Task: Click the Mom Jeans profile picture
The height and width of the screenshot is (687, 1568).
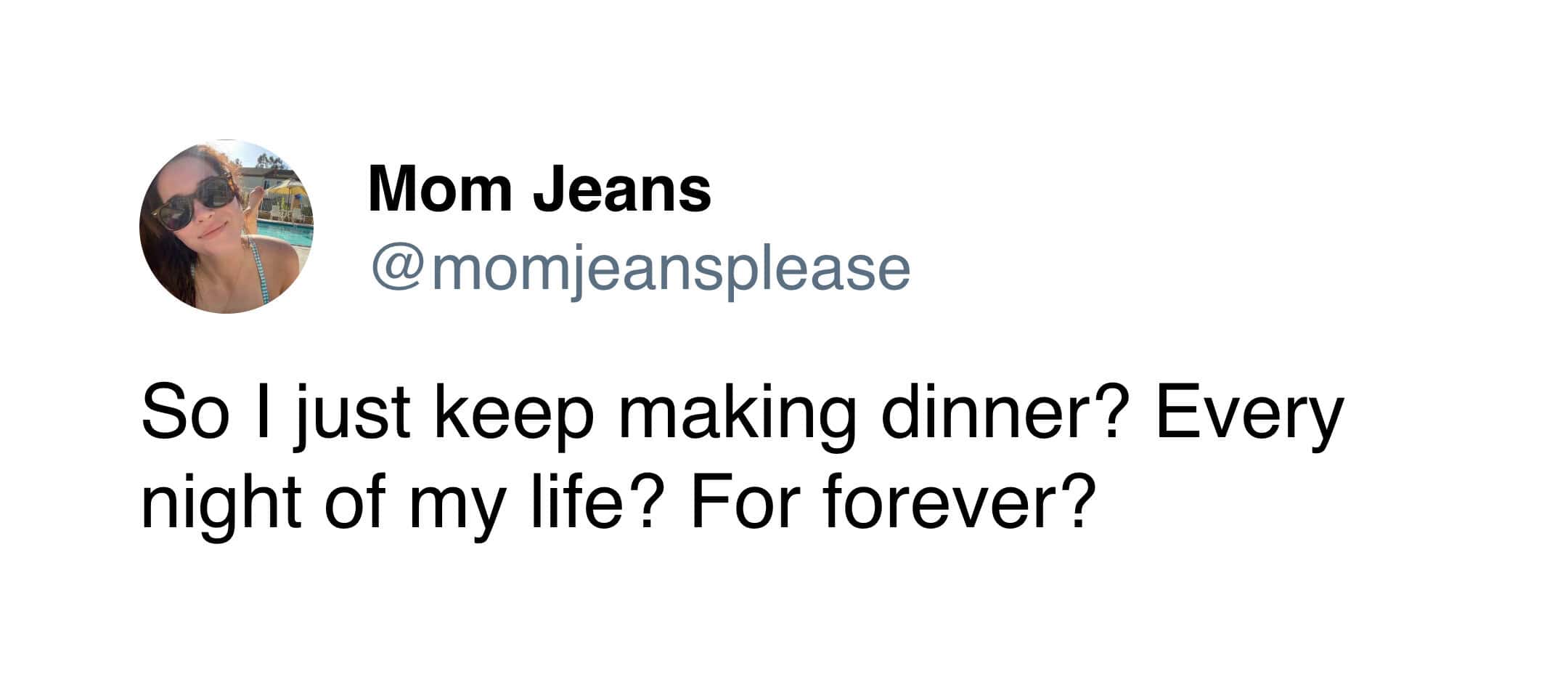Action: (226, 226)
